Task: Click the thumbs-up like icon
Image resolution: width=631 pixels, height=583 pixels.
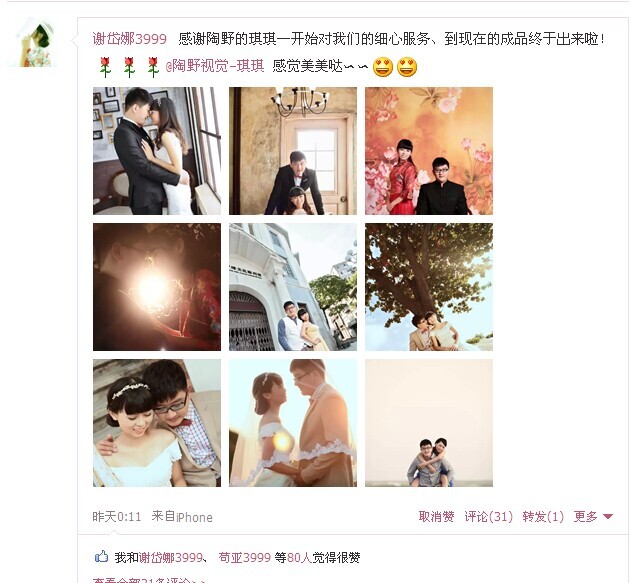Action: (101, 557)
